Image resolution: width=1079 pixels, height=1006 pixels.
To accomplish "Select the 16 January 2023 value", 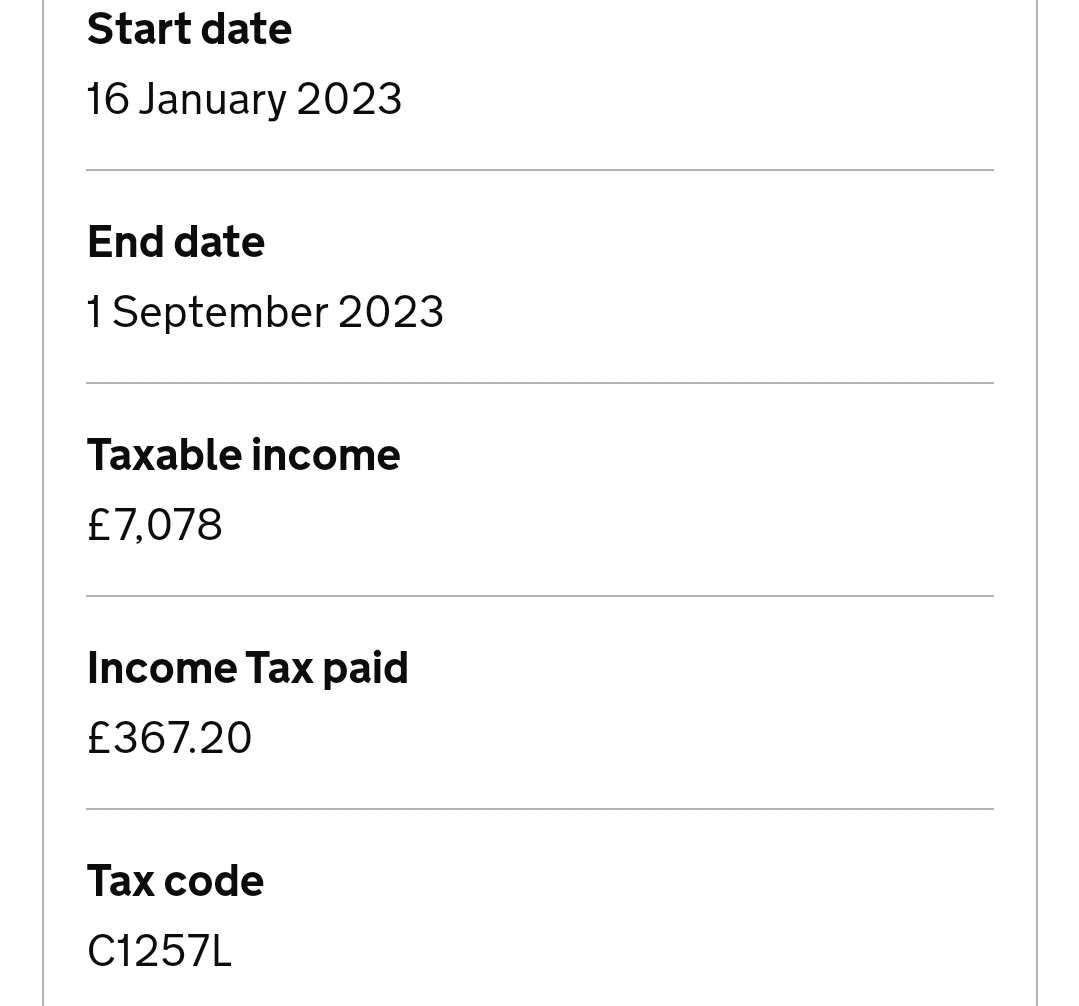I will pos(244,100).
